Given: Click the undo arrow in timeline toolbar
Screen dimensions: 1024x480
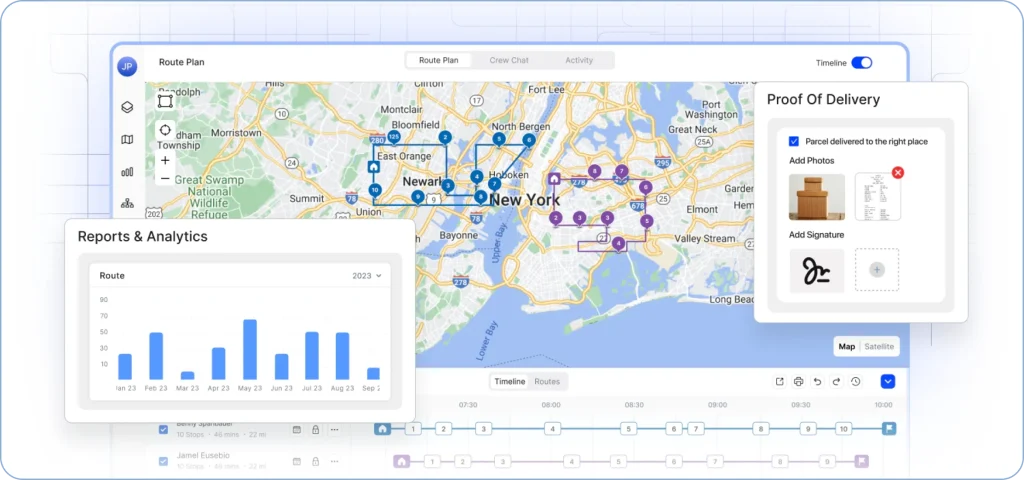Looking at the screenshot, I should [817, 381].
